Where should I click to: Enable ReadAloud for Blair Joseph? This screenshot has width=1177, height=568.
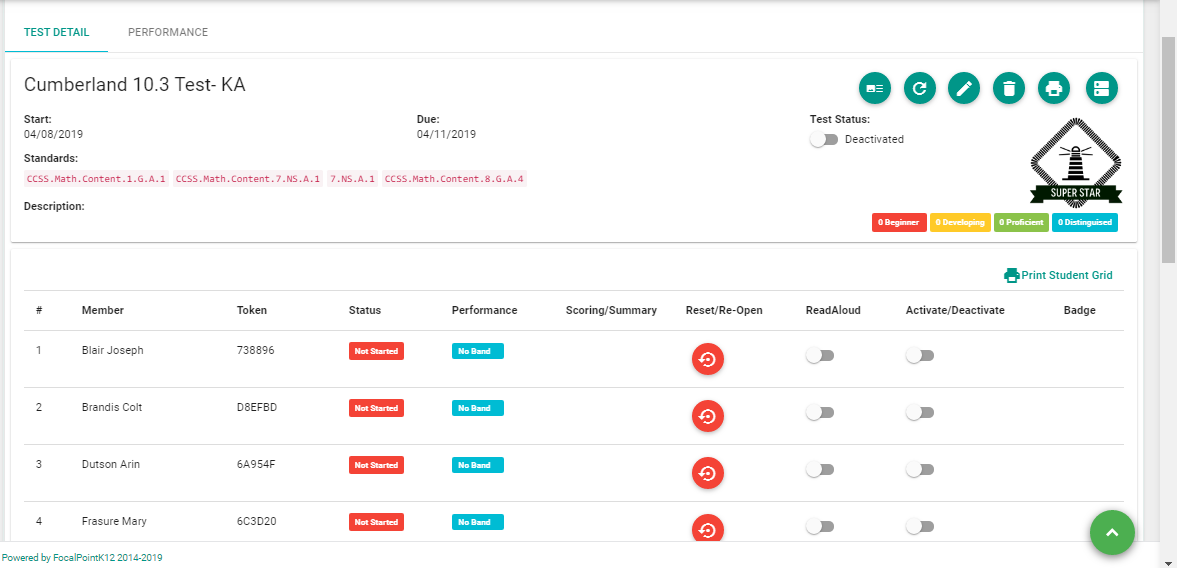820,356
